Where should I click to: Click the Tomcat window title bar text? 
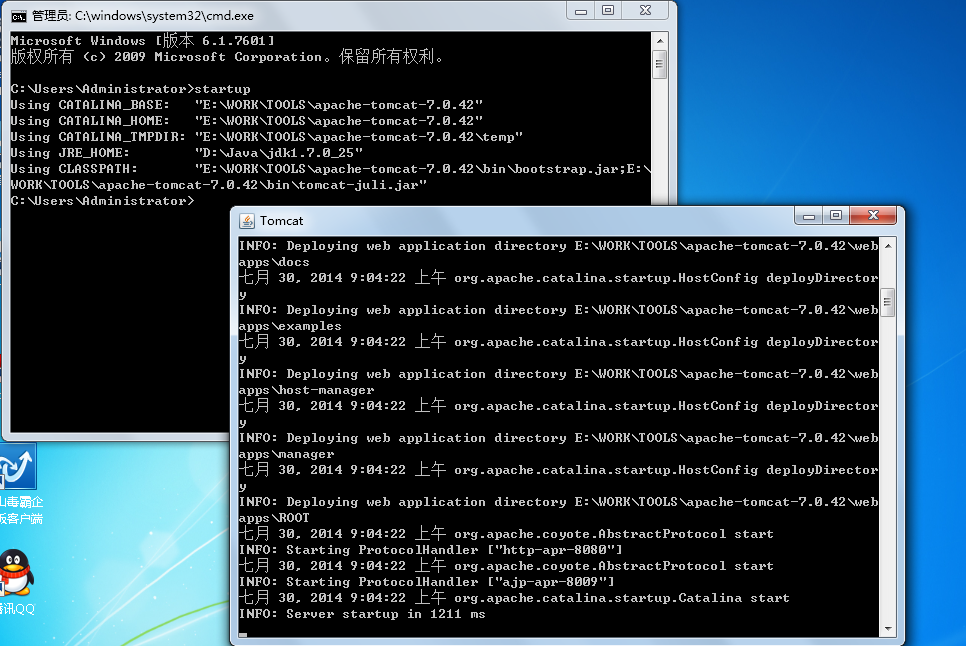(x=282, y=221)
